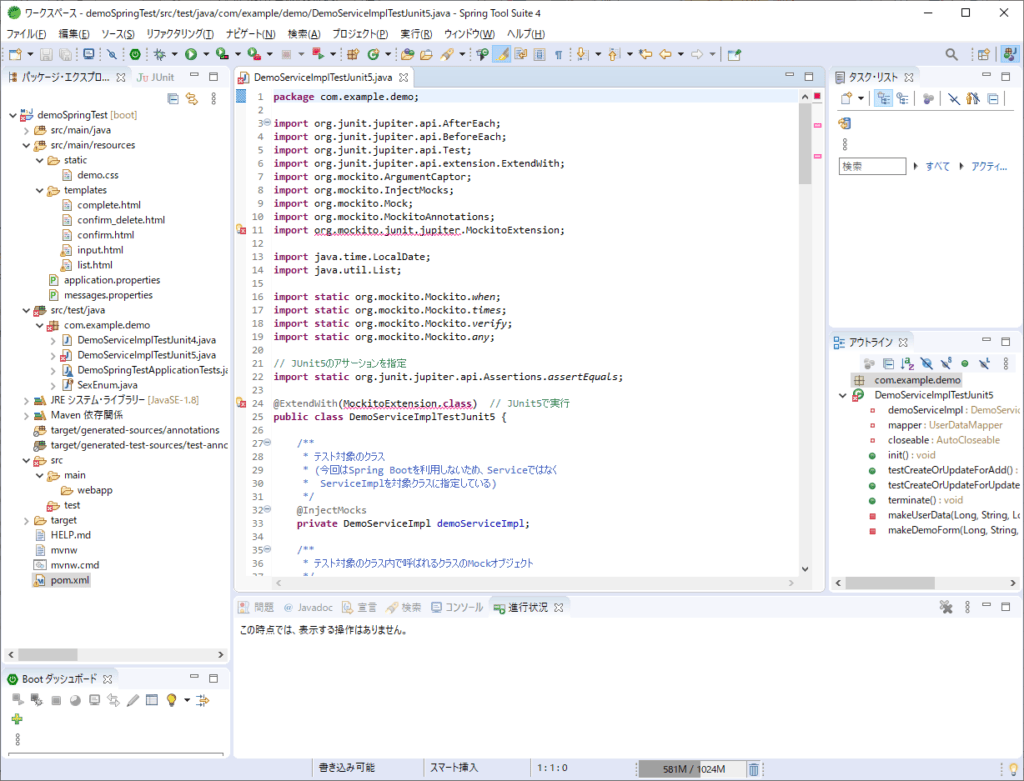
Task: Open the Run button dropdown arrow
Action: tap(206, 55)
